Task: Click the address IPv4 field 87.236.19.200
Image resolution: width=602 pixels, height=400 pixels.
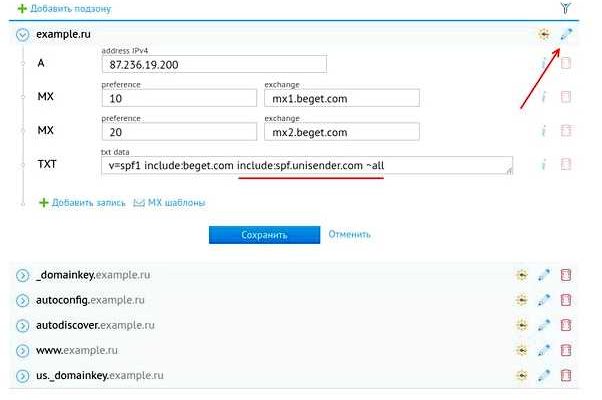Action: [x=214, y=64]
